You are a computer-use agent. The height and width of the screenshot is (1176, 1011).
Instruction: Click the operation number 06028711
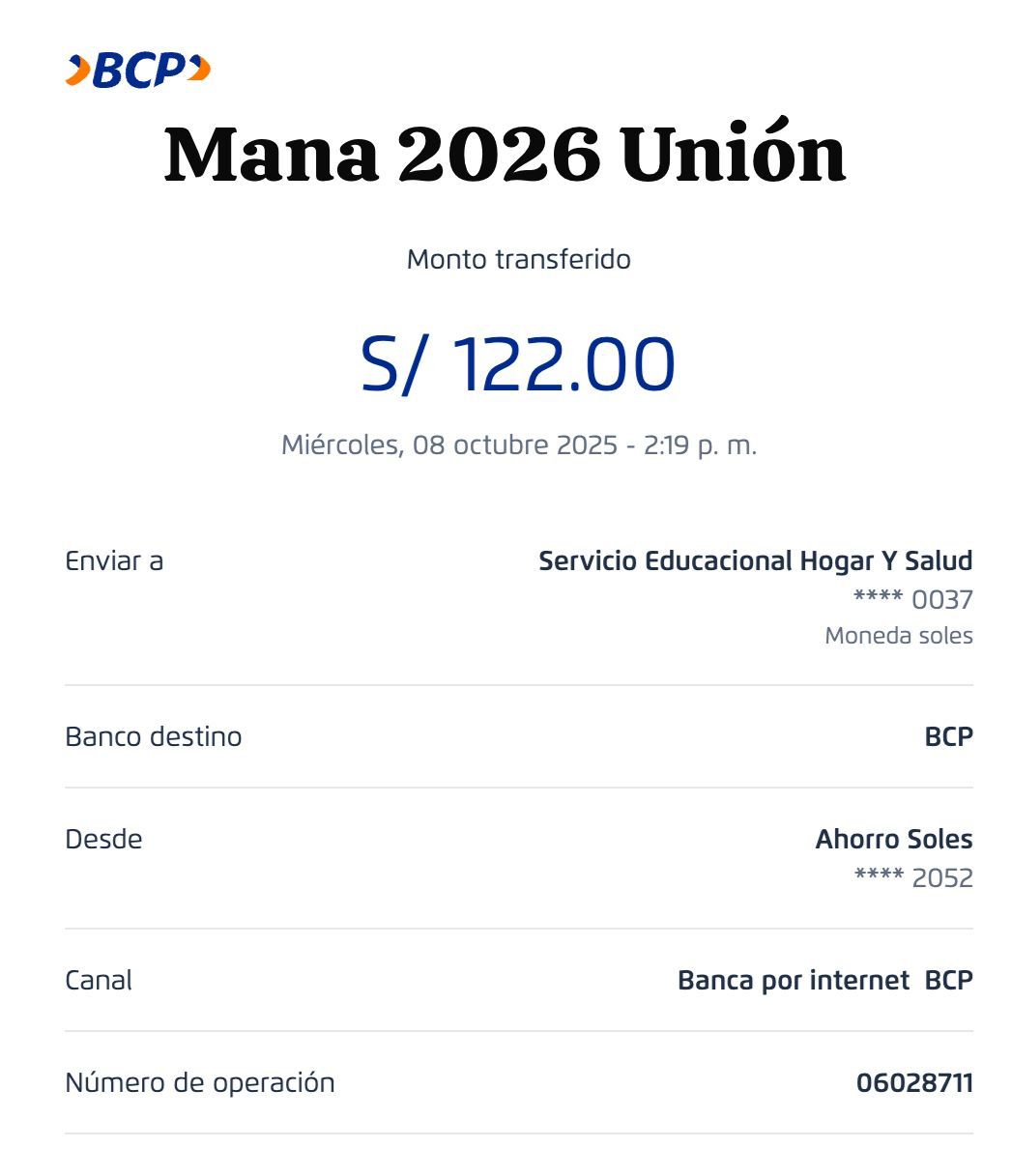[914, 1082]
